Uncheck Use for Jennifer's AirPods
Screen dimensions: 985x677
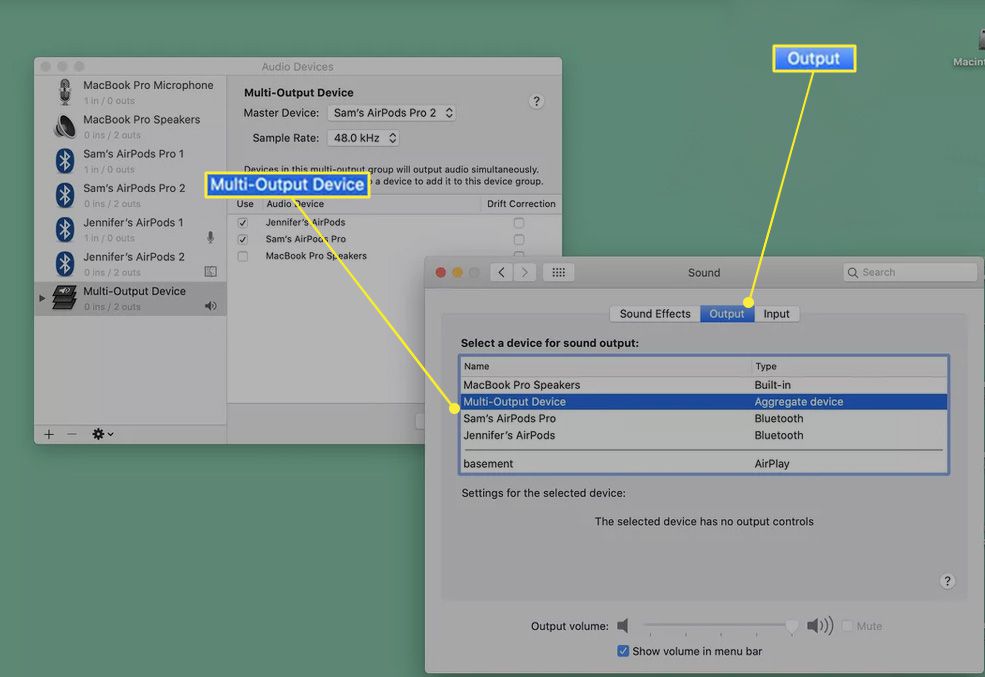[242, 222]
